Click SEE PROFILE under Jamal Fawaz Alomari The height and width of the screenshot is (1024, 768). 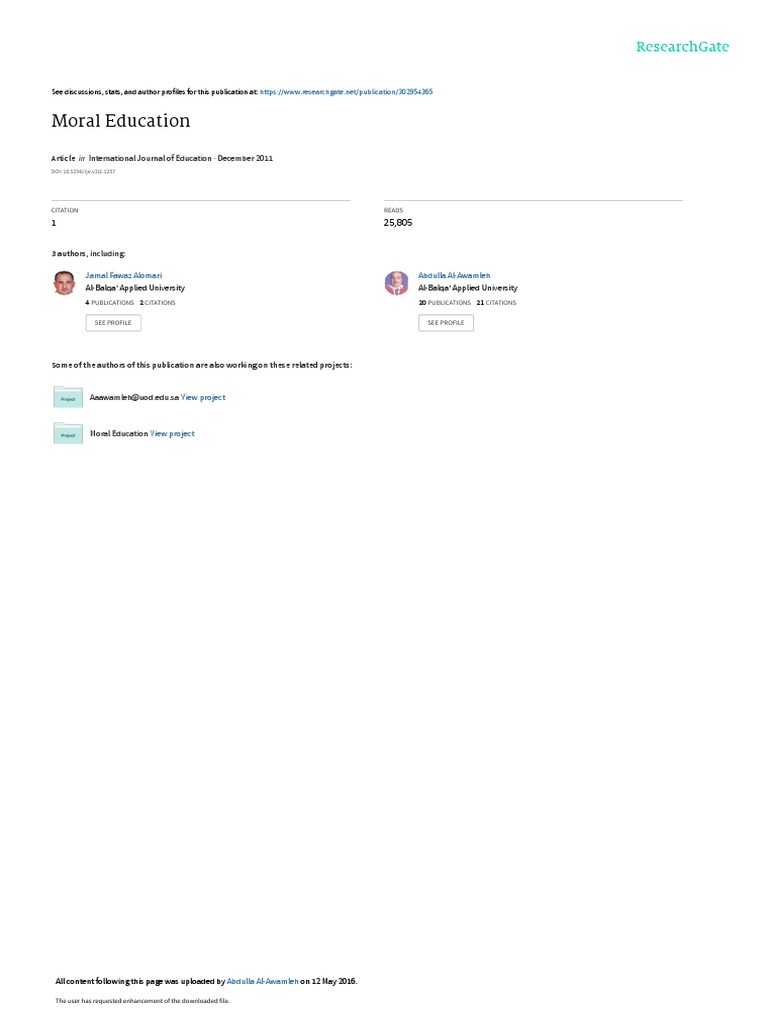pos(113,323)
